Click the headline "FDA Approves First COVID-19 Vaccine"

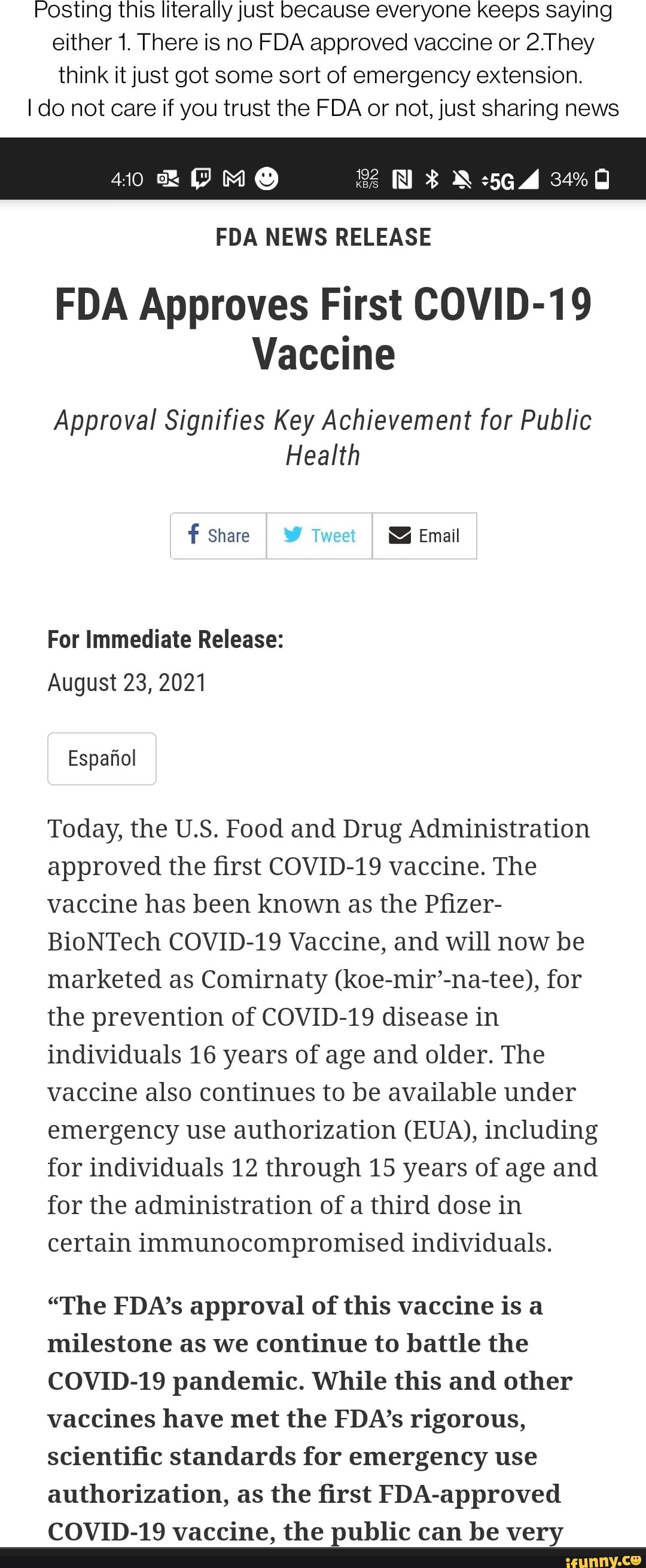[x=324, y=329]
